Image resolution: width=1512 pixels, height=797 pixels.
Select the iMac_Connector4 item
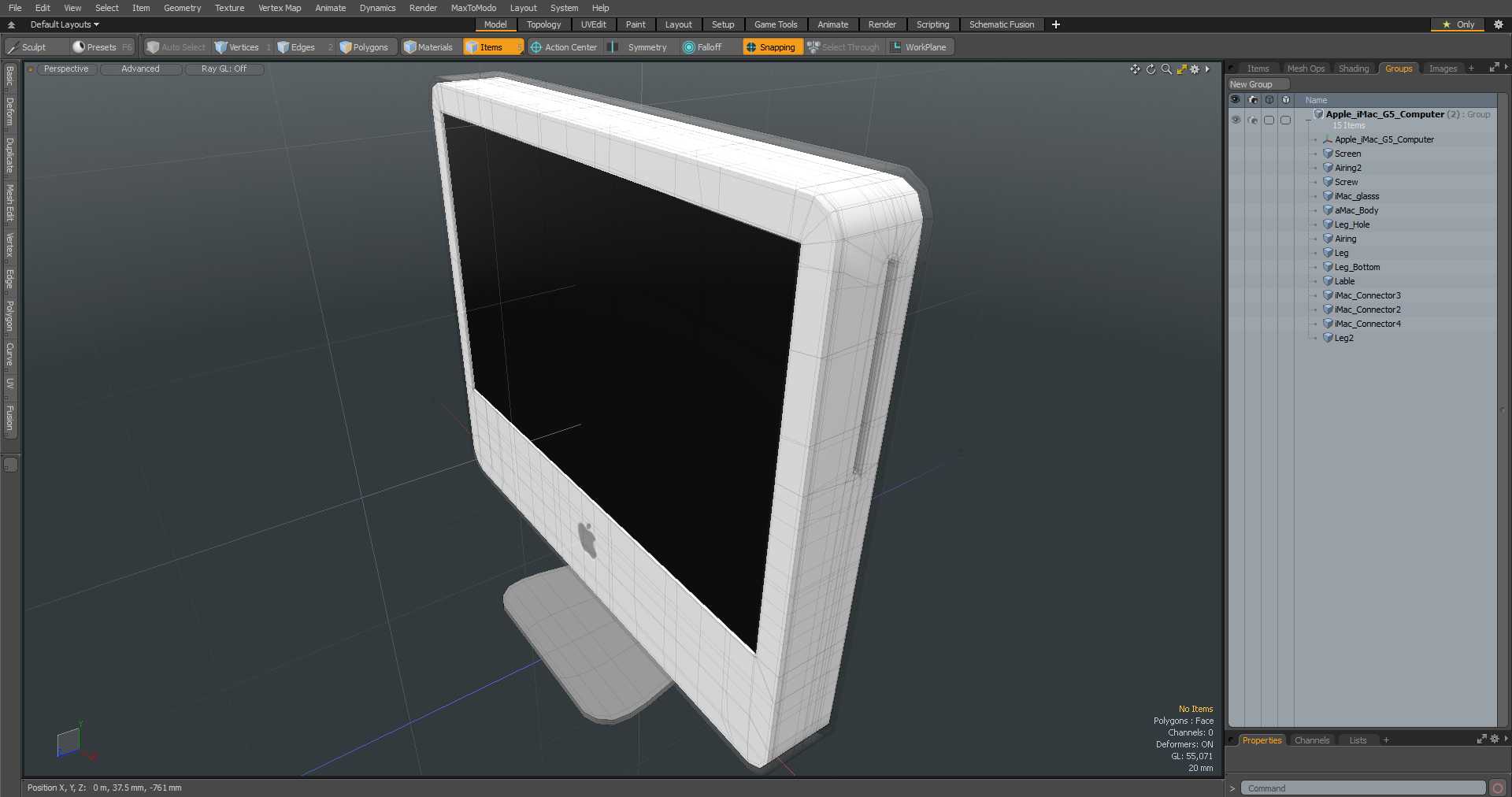click(1367, 324)
